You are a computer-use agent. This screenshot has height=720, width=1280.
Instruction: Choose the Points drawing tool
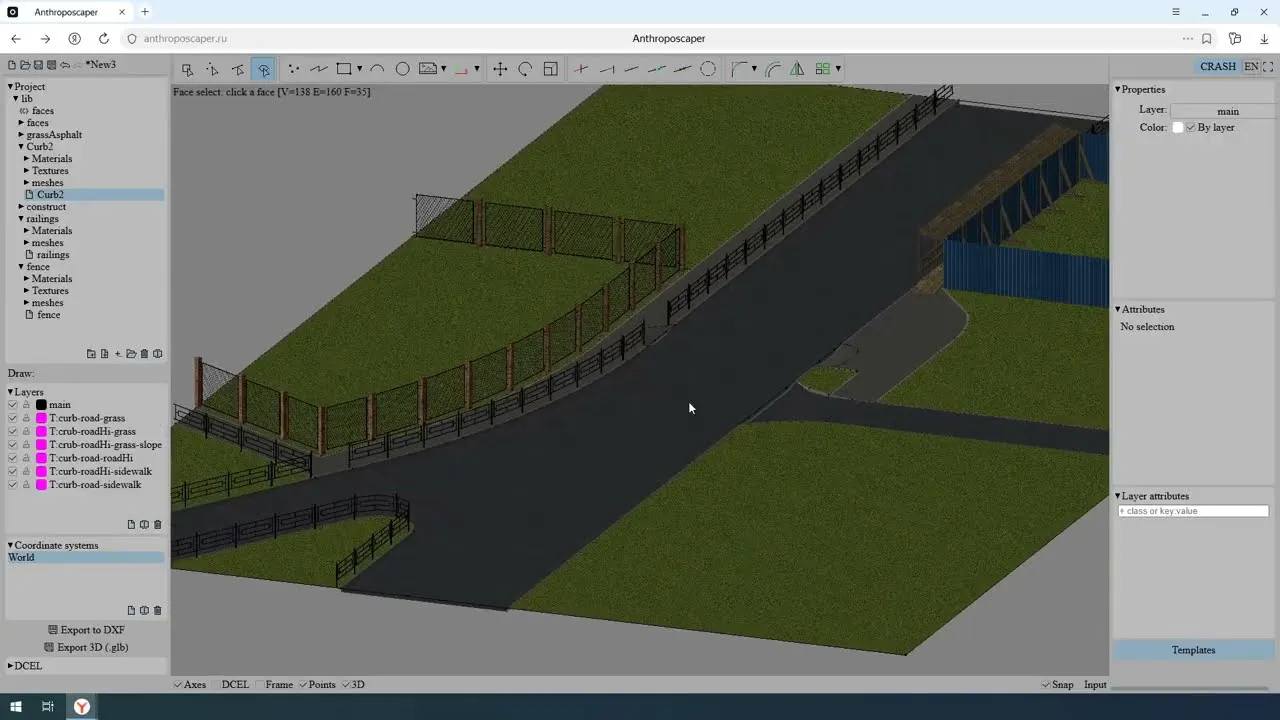pos(293,69)
